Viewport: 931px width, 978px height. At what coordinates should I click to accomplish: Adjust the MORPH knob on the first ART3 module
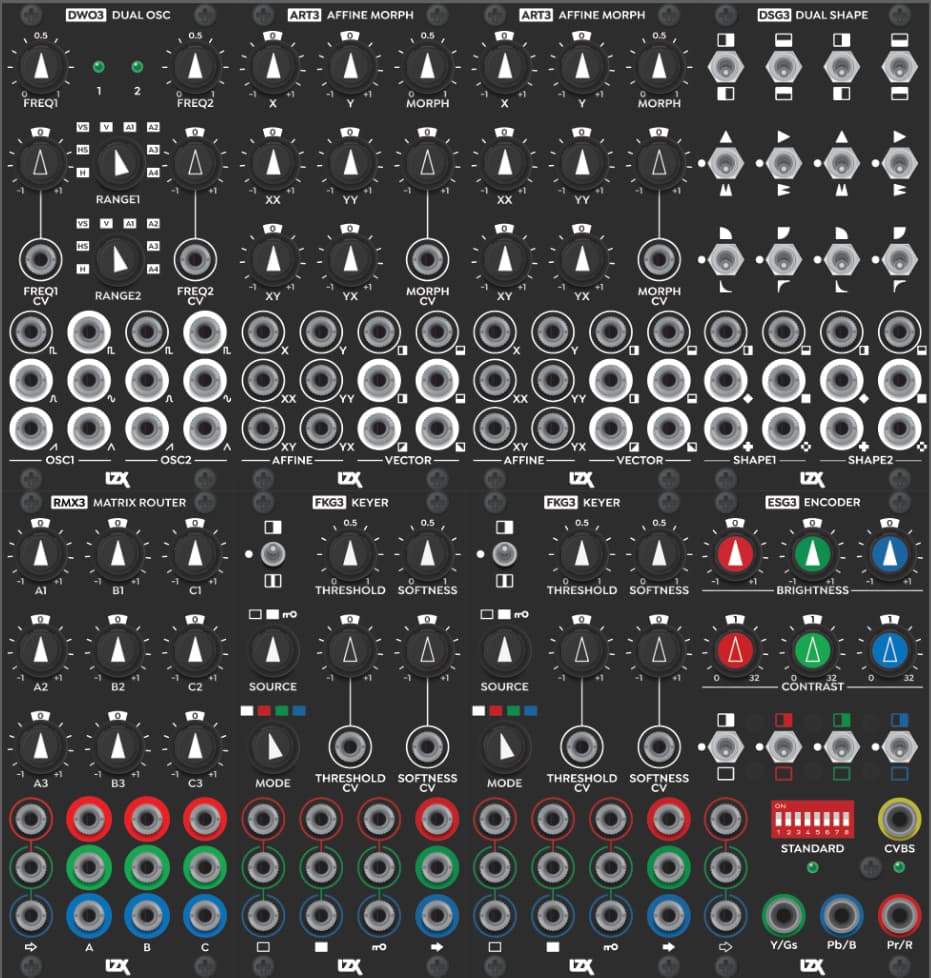click(x=427, y=67)
